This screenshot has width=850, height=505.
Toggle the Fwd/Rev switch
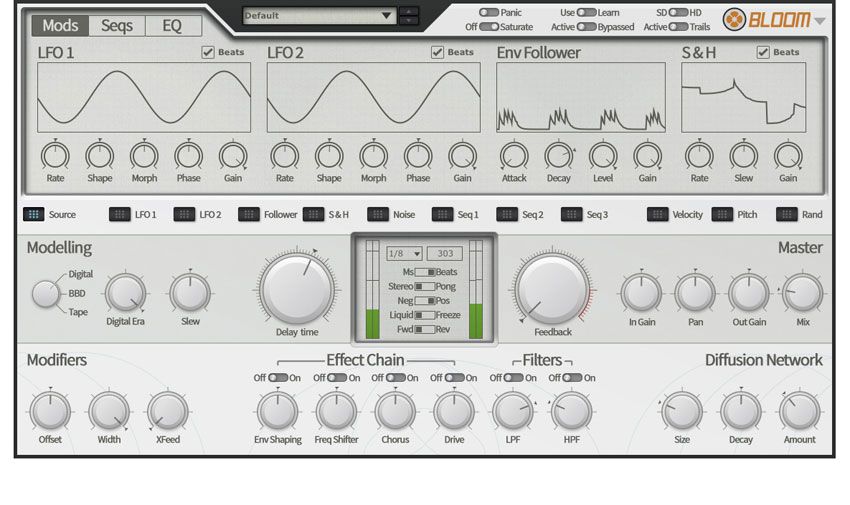424,329
